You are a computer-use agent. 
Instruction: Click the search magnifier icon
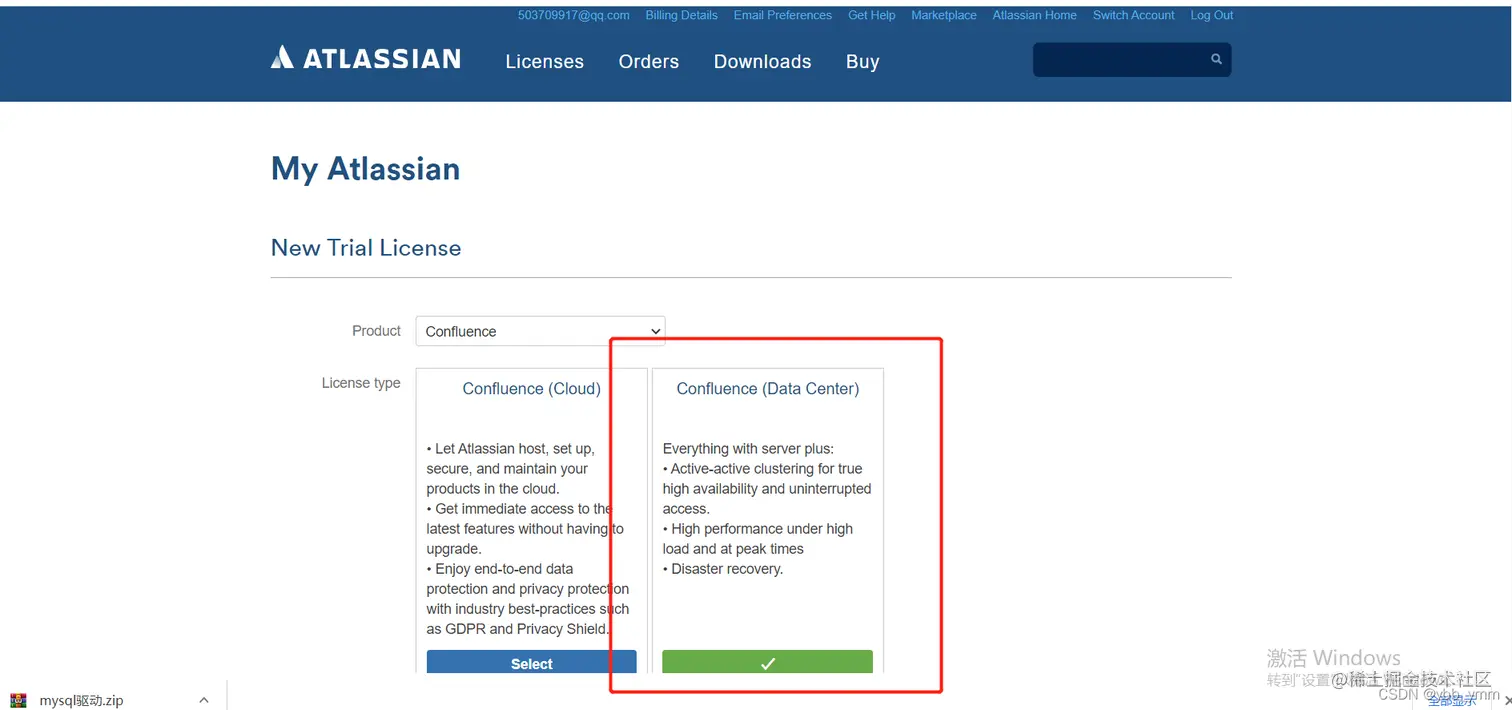(1216, 59)
